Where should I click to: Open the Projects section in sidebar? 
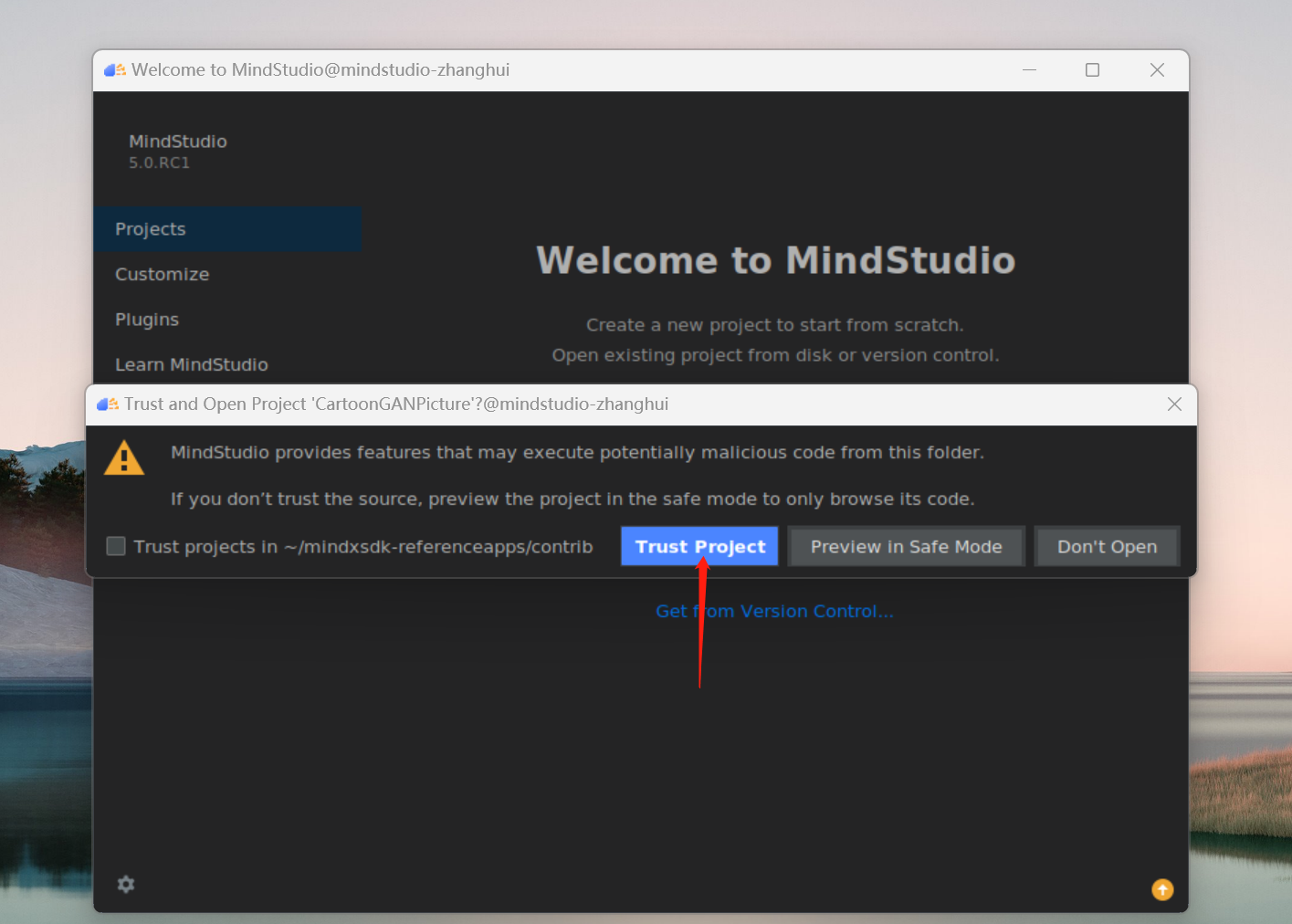pyautogui.click(x=227, y=229)
